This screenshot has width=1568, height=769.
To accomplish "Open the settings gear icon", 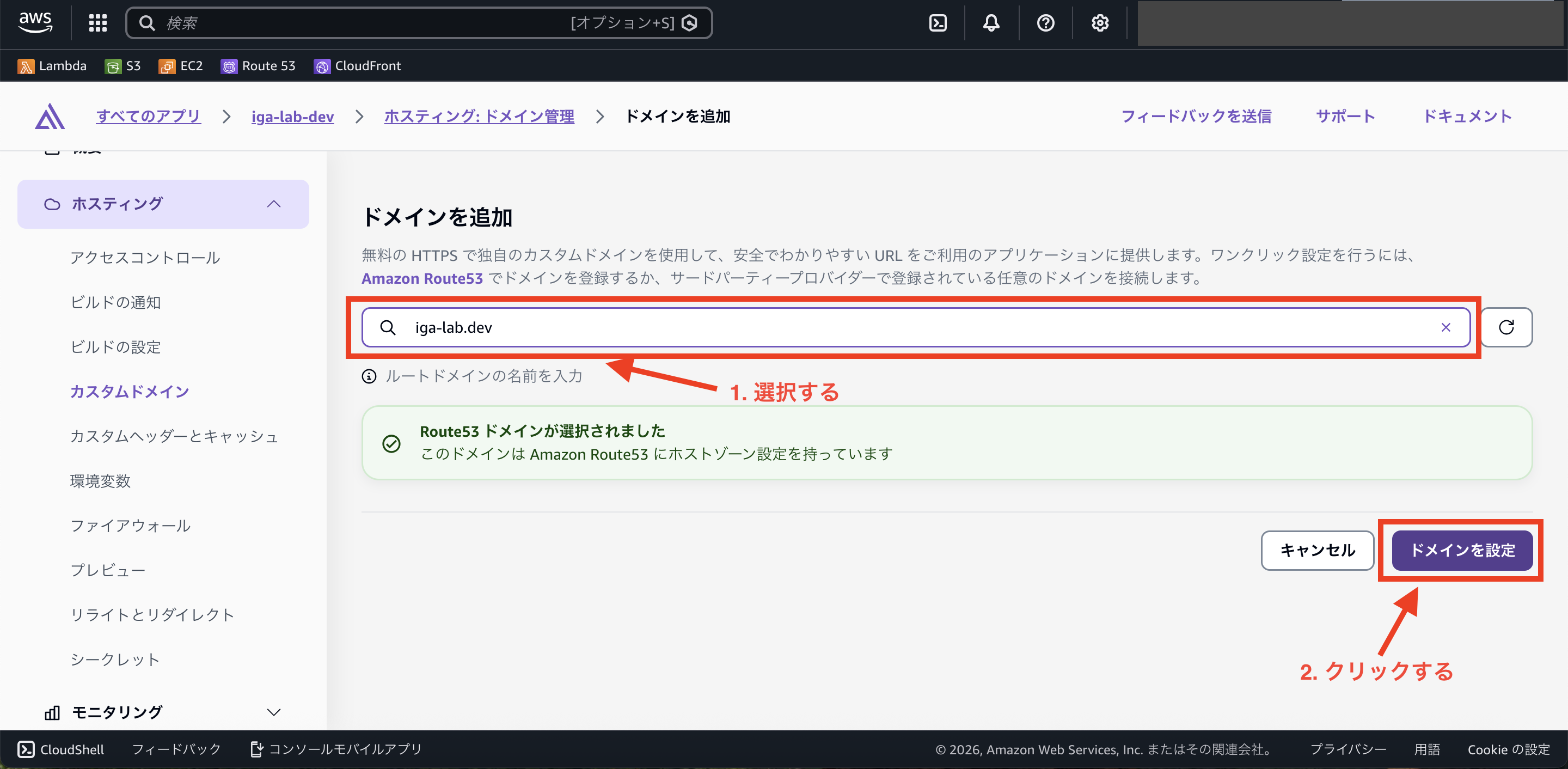I will (x=1099, y=23).
